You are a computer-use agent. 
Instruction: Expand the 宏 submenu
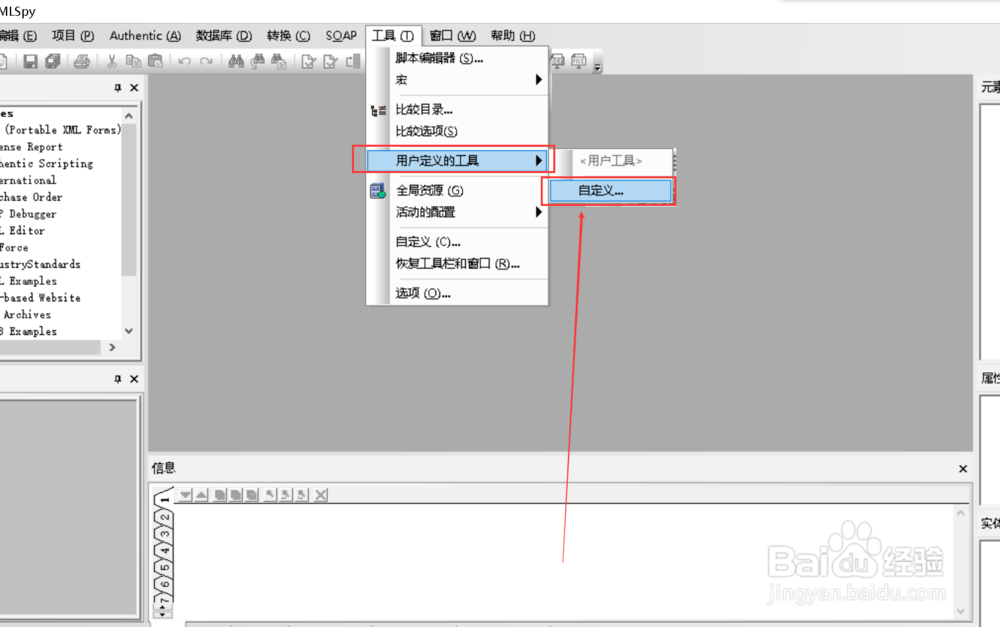(x=401, y=80)
